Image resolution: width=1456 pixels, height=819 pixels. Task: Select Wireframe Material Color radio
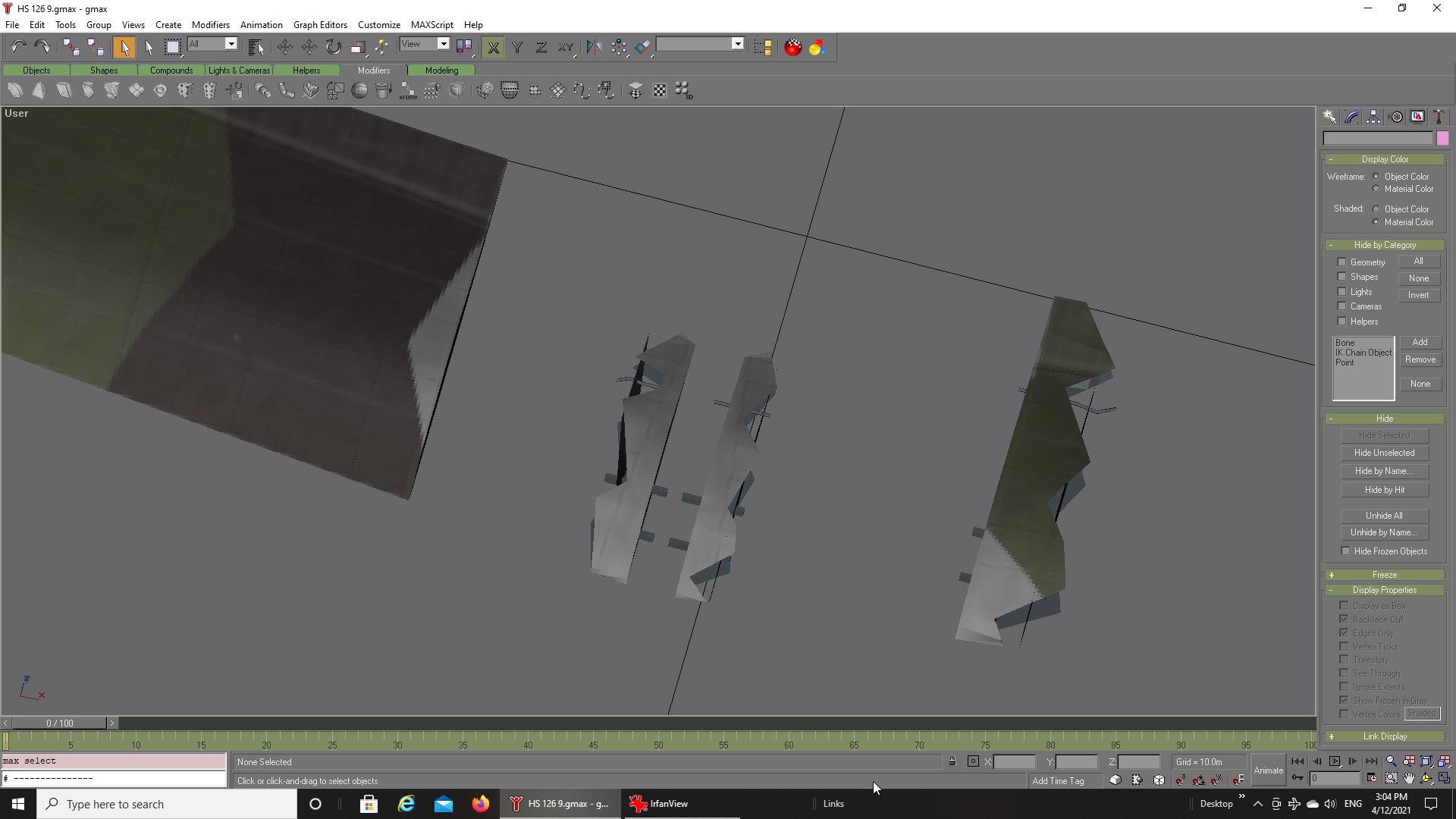(x=1376, y=189)
